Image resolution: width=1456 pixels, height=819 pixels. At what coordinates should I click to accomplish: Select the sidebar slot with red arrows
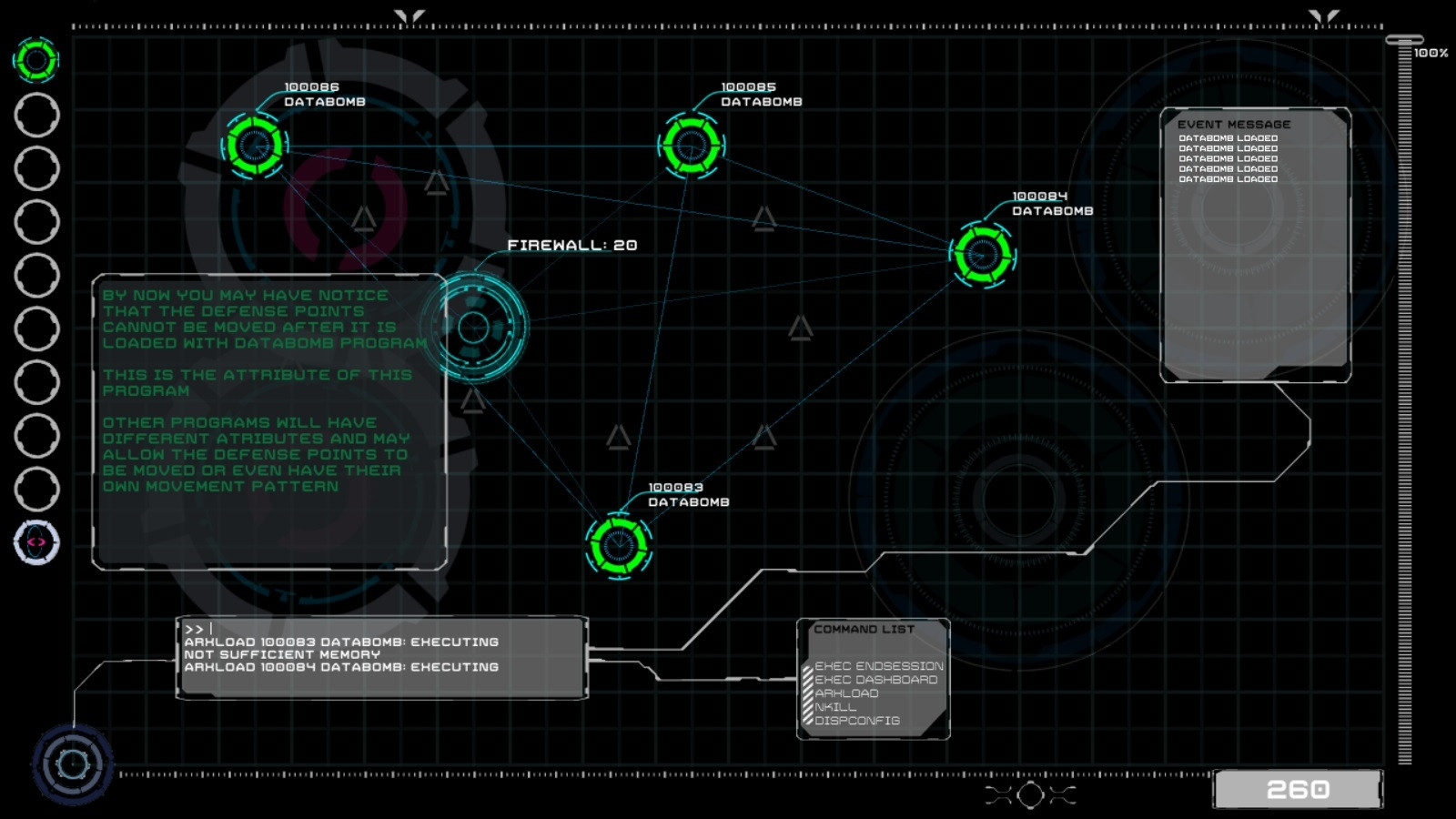pyautogui.click(x=36, y=542)
